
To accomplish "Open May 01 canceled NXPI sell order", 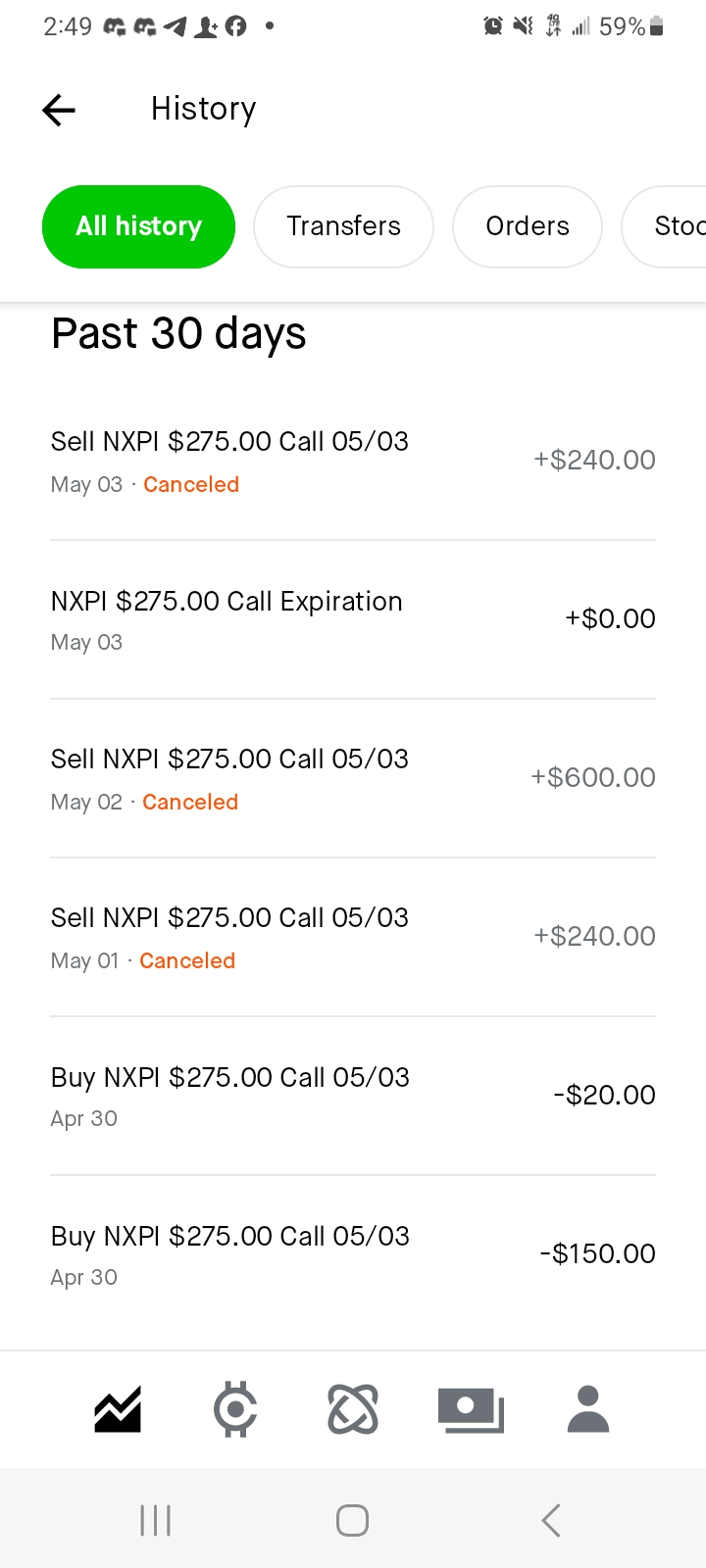I will (353, 937).
